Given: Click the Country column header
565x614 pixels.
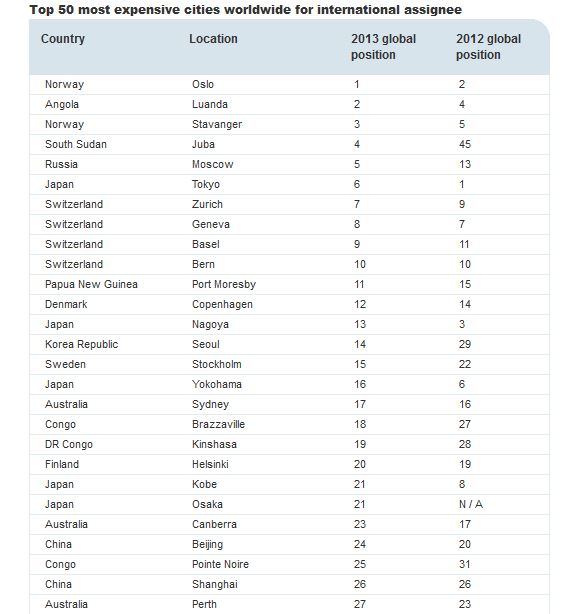Looking at the screenshot, I should pos(63,39).
